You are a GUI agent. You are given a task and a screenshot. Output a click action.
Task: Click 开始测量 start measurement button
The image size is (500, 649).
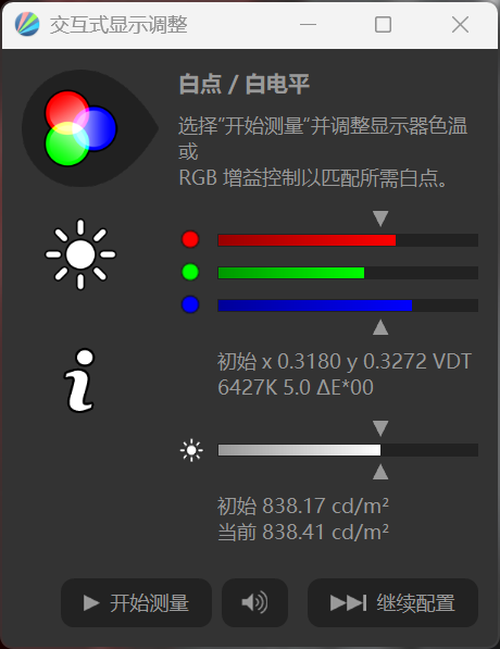136,603
